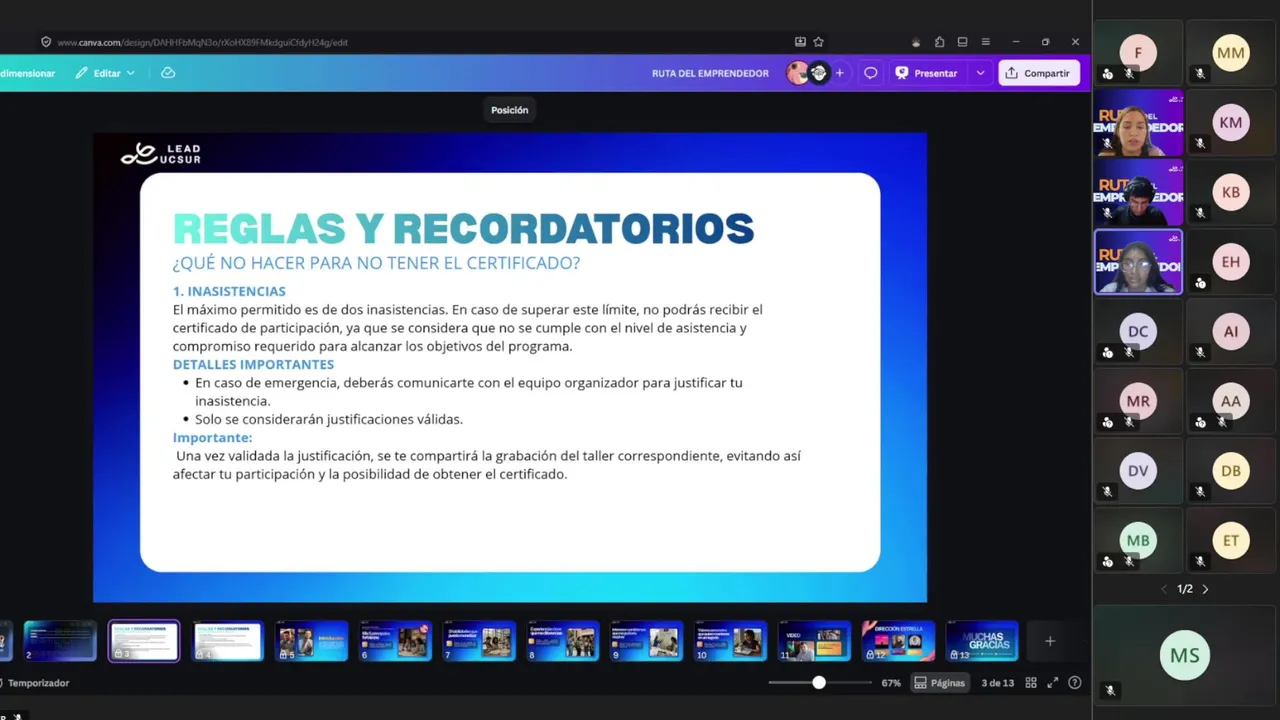Click the REGLAS Y RECORDATORIOS heading
Image resolution: width=1280 pixels, height=720 pixels.
463,229
